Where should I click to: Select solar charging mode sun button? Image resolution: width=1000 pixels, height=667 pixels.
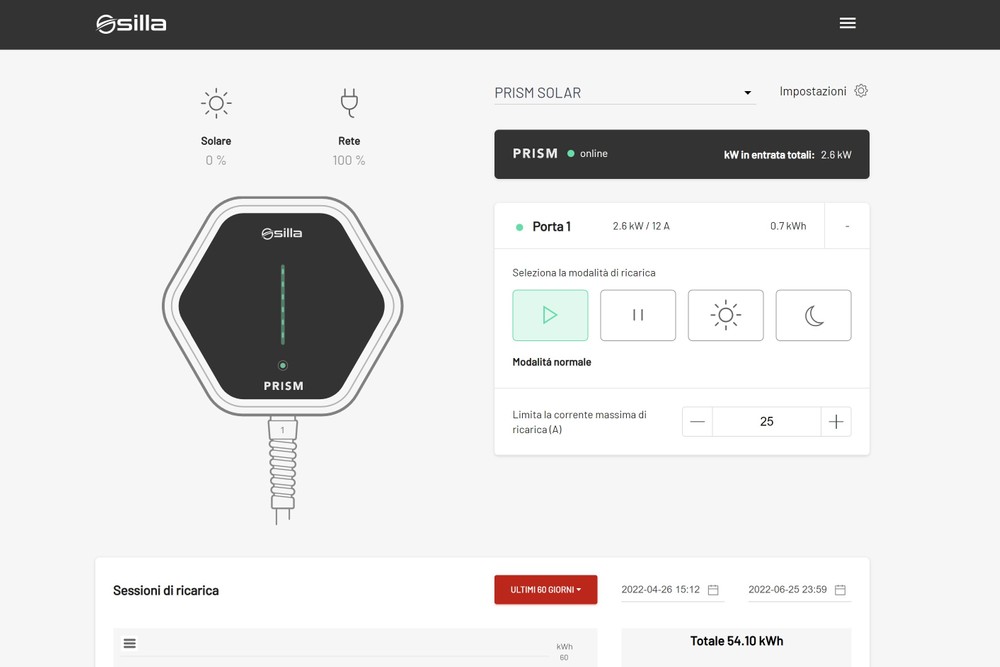click(726, 315)
